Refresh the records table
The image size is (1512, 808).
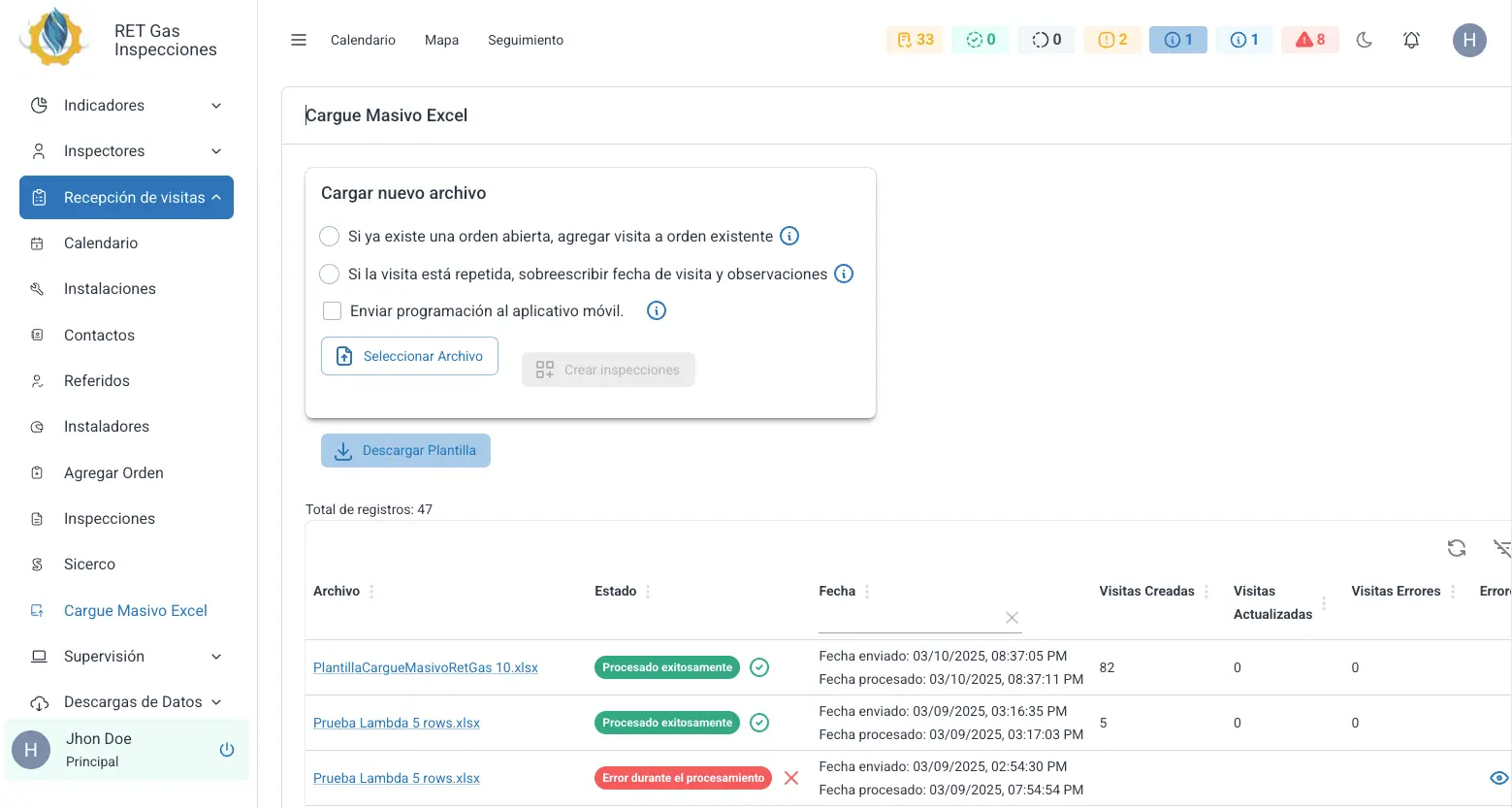pyautogui.click(x=1457, y=548)
